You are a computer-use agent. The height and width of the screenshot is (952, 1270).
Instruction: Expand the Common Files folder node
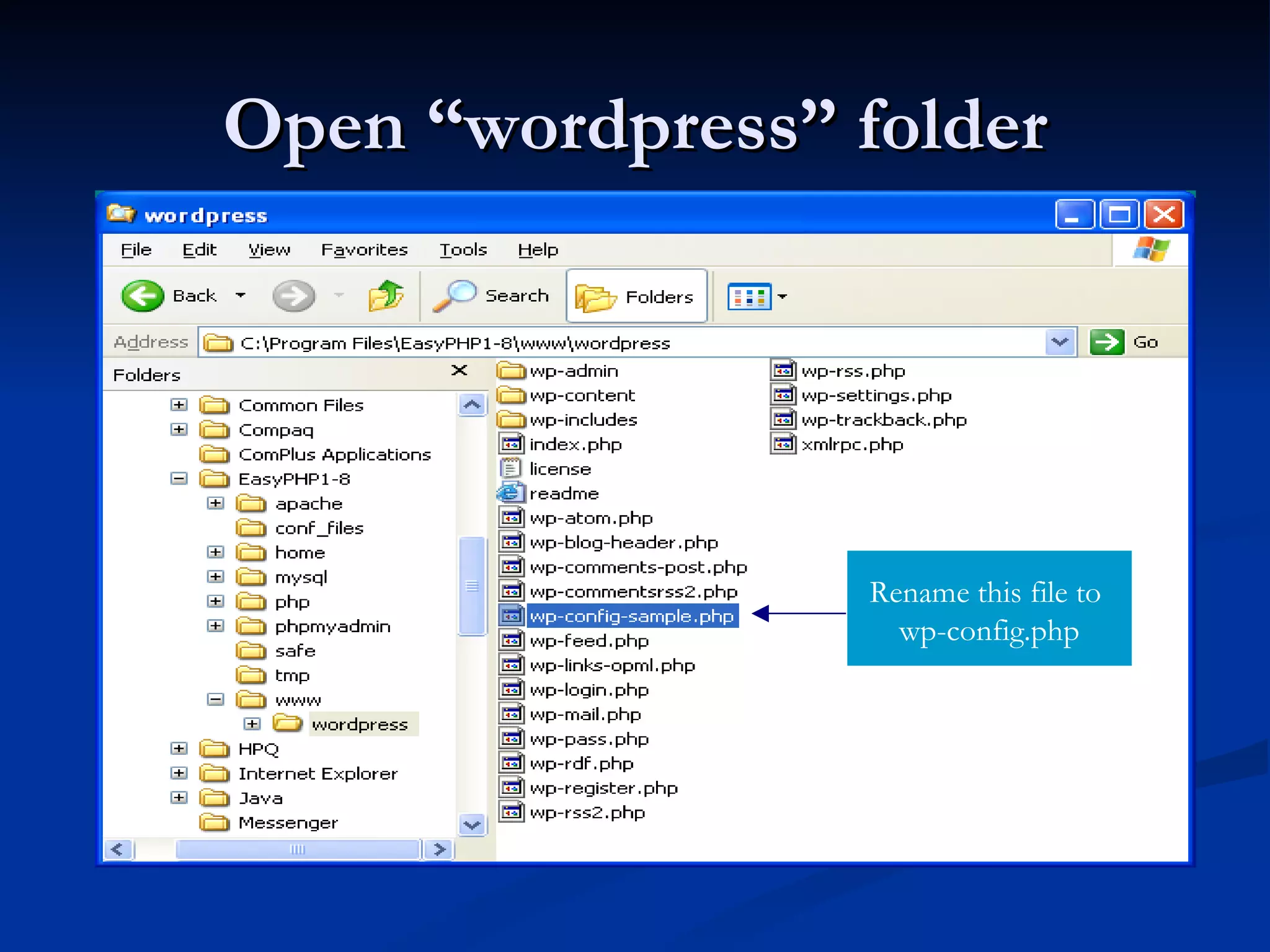coord(179,405)
